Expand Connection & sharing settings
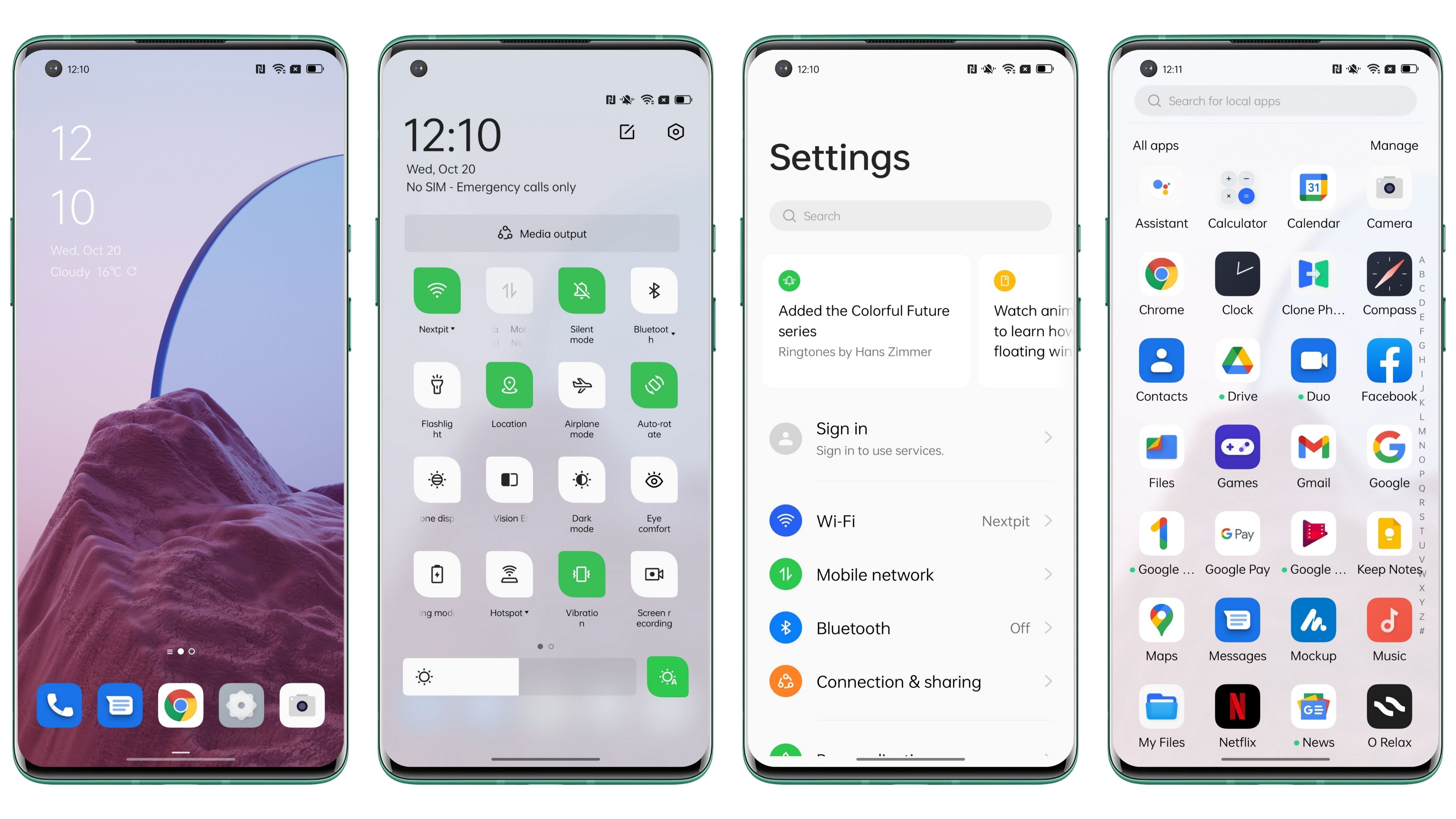This screenshot has height=819, width=1456. coord(911,682)
